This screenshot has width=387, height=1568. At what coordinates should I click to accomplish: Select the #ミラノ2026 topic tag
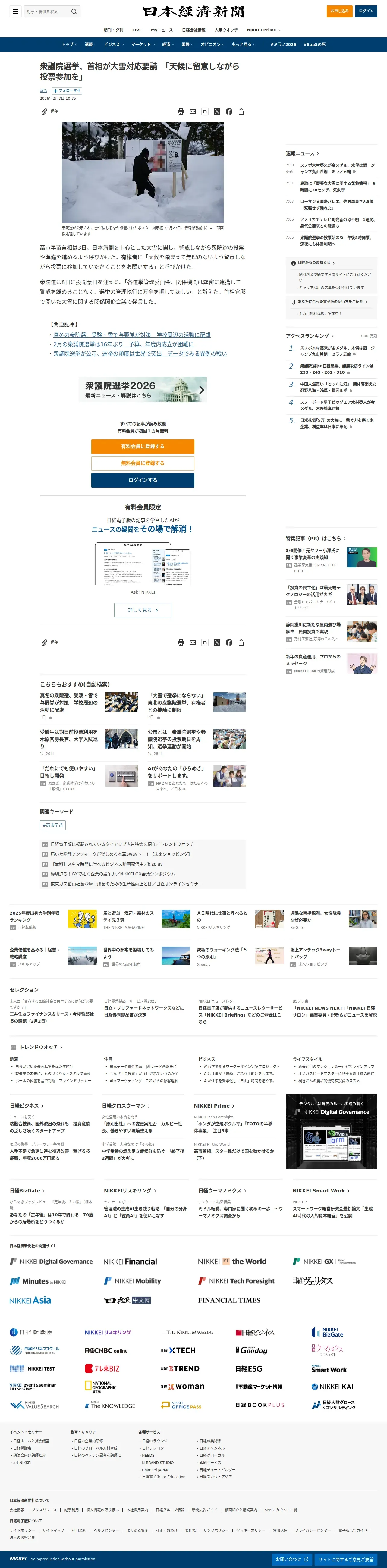283,44
